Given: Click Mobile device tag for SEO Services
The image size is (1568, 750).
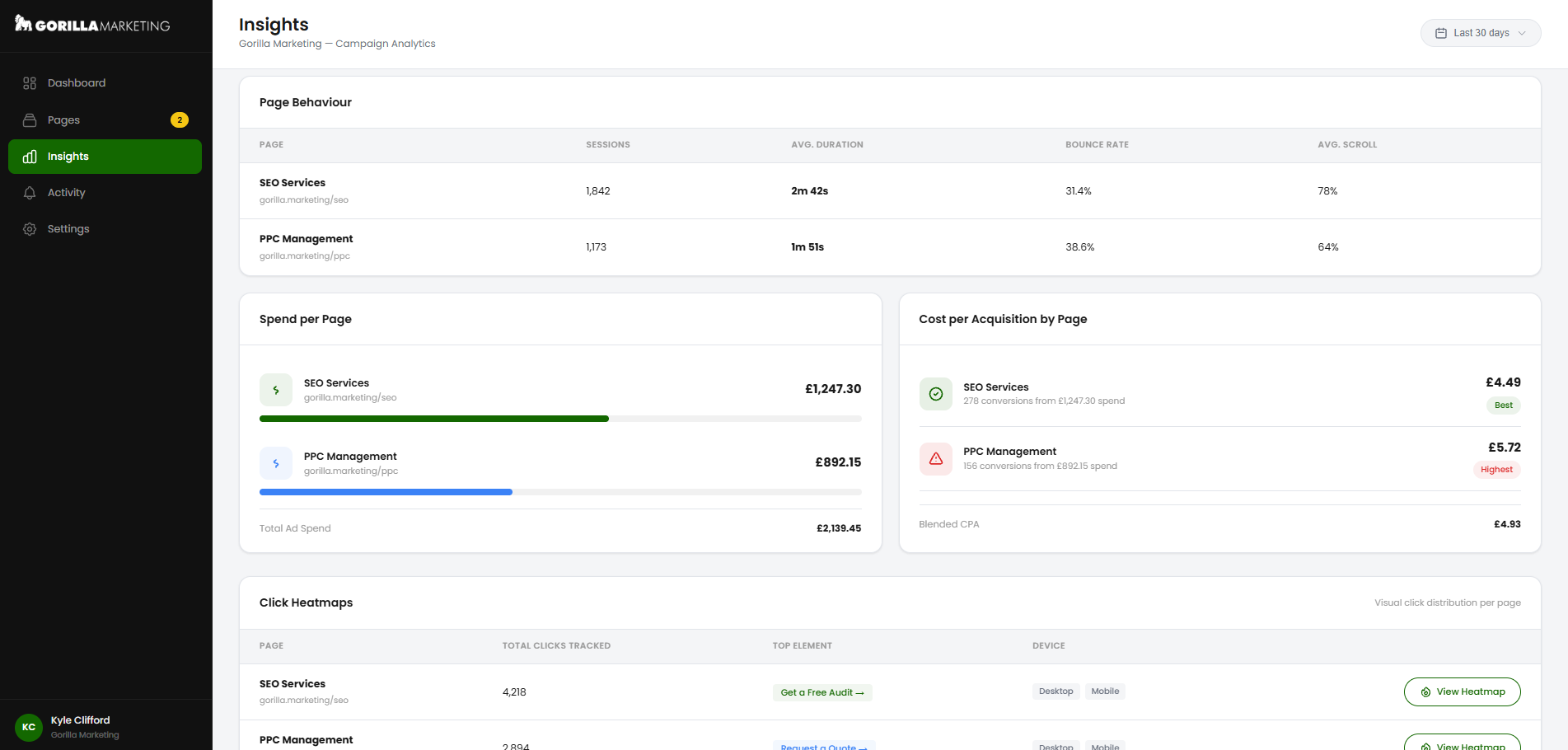Looking at the screenshot, I should click(1105, 691).
